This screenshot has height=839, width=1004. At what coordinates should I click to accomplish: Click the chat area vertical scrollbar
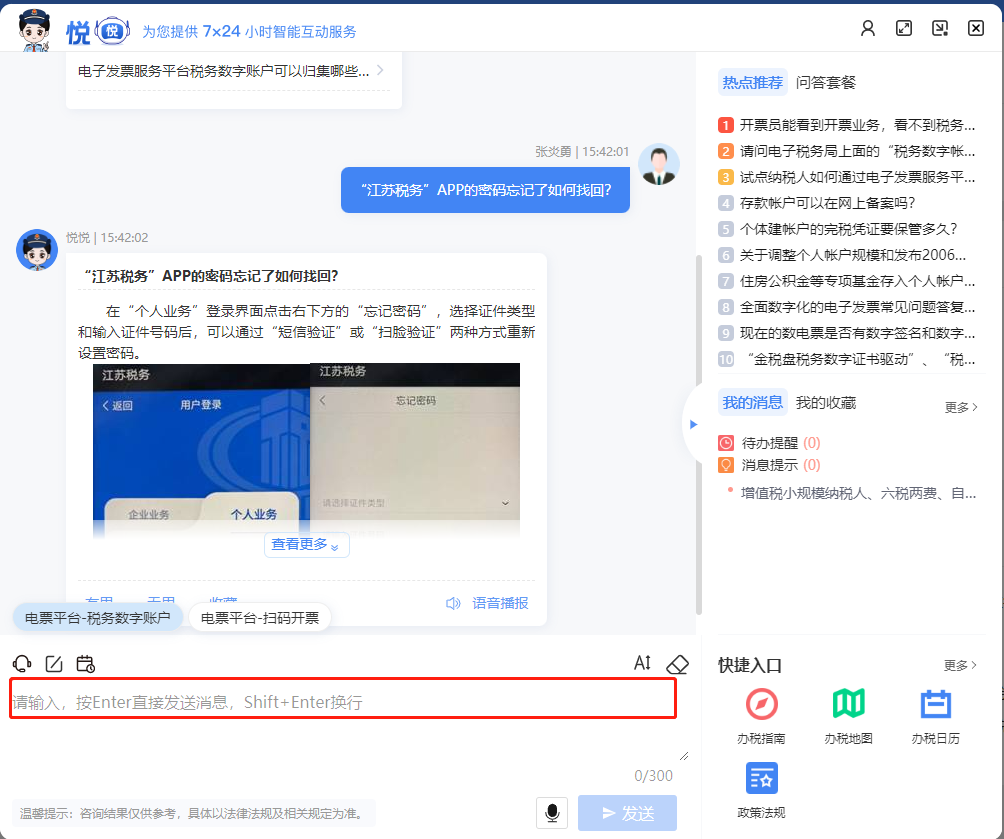pos(699,435)
